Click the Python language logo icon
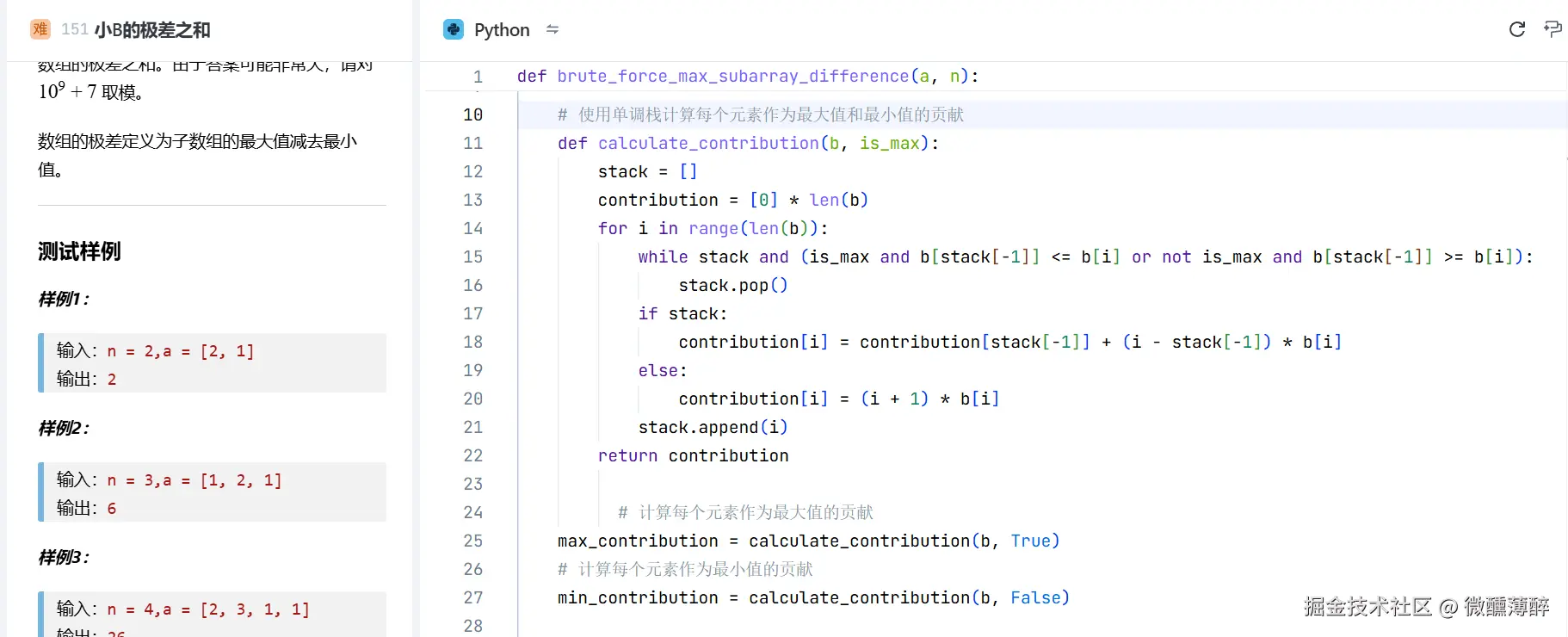The image size is (1568, 637). point(454,29)
